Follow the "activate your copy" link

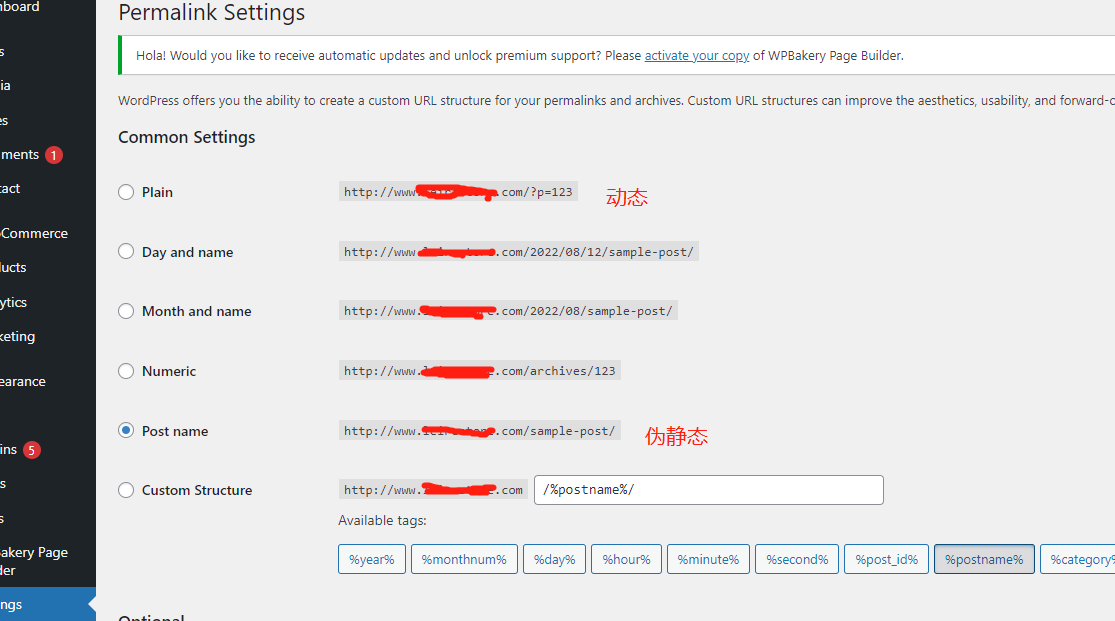pyautogui.click(x=696, y=56)
